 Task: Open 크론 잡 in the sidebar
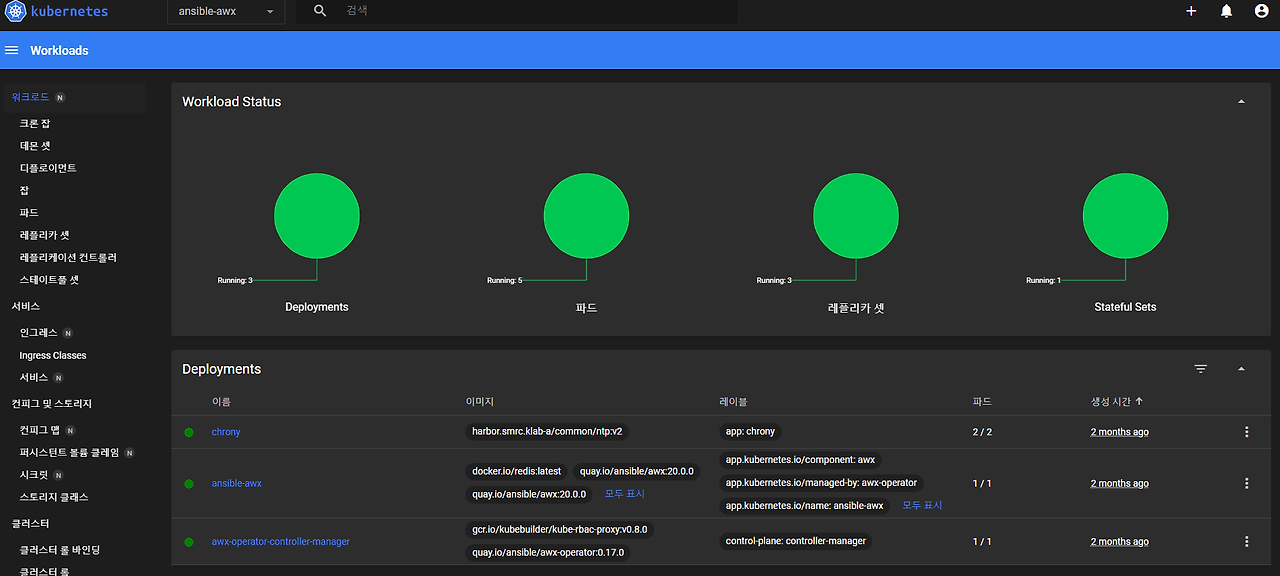click(35, 124)
